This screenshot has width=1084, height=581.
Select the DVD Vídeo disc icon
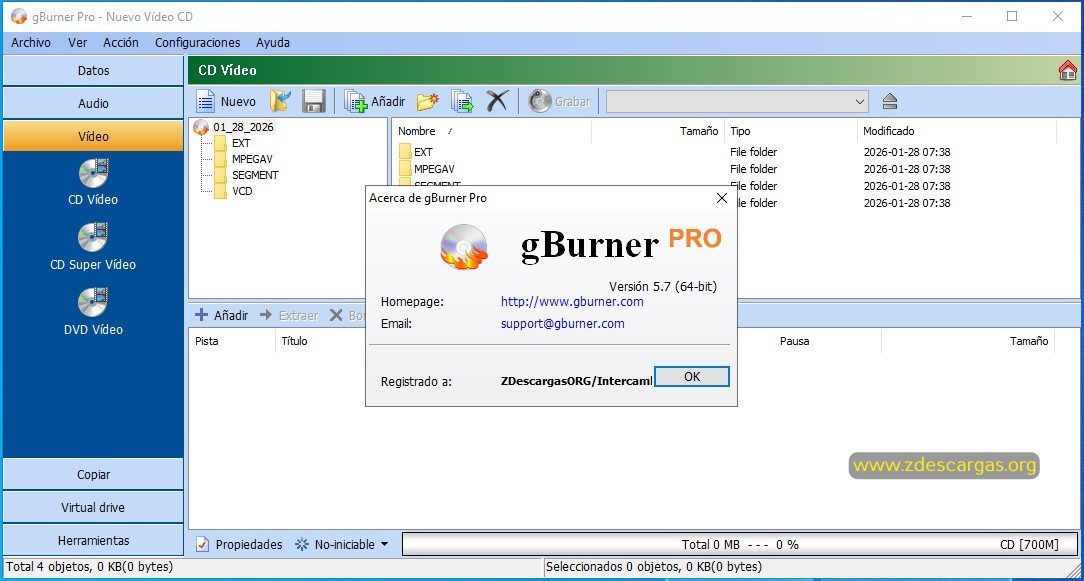point(93,303)
